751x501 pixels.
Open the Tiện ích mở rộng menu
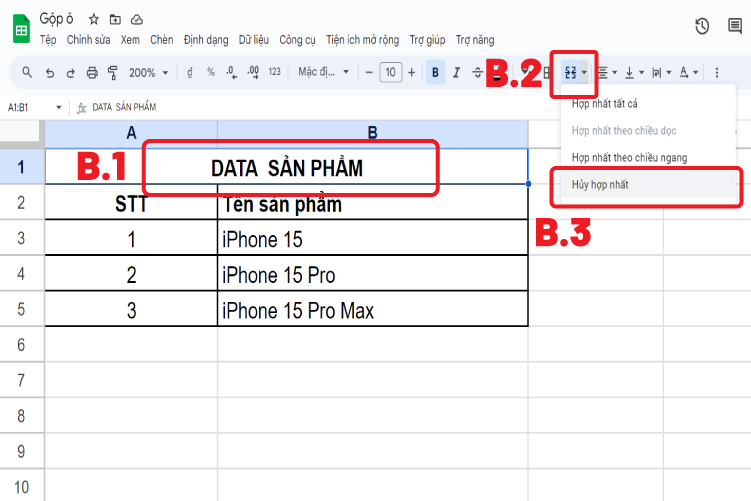point(363,40)
